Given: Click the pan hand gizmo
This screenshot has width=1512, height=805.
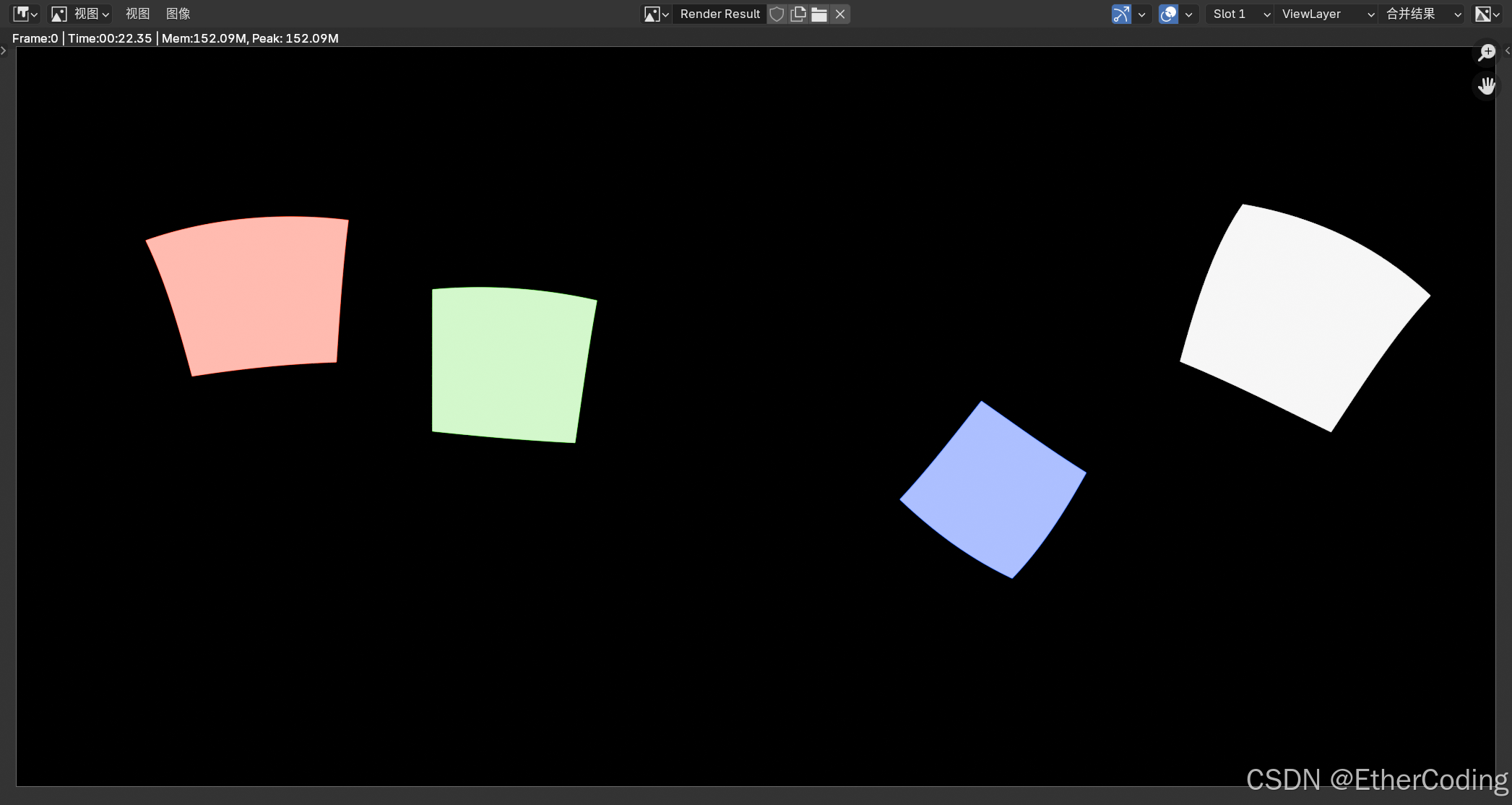Looking at the screenshot, I should click(x=1487, y=86).
